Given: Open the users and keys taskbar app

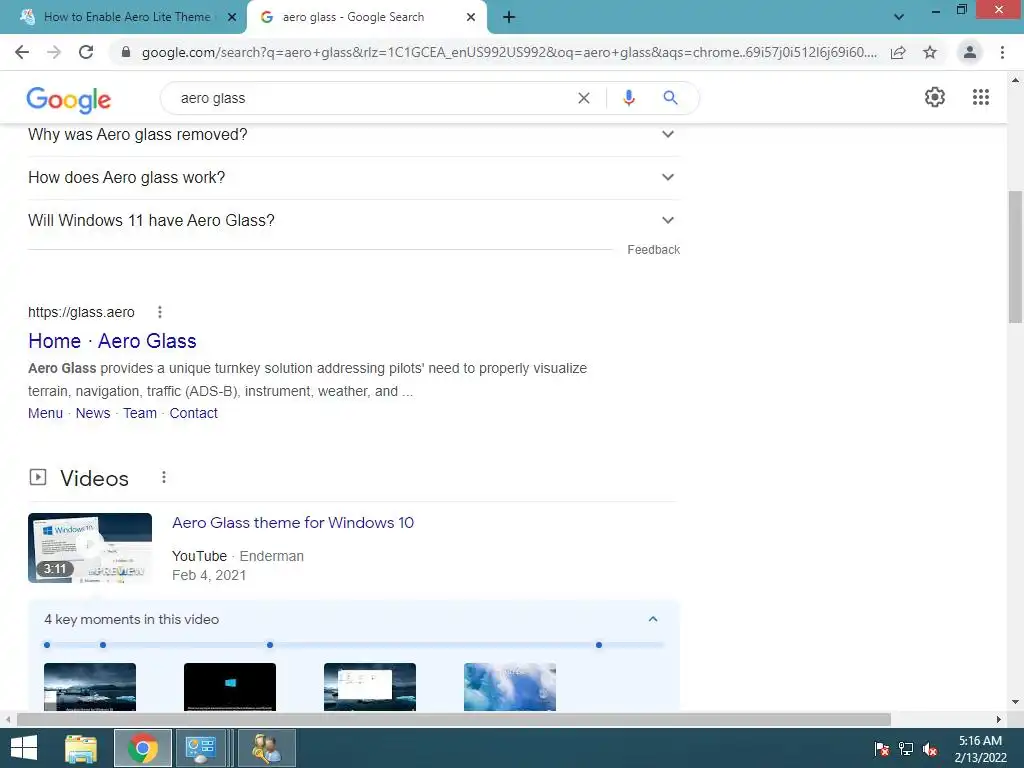Looking at the screenshot, I should 266,748.
